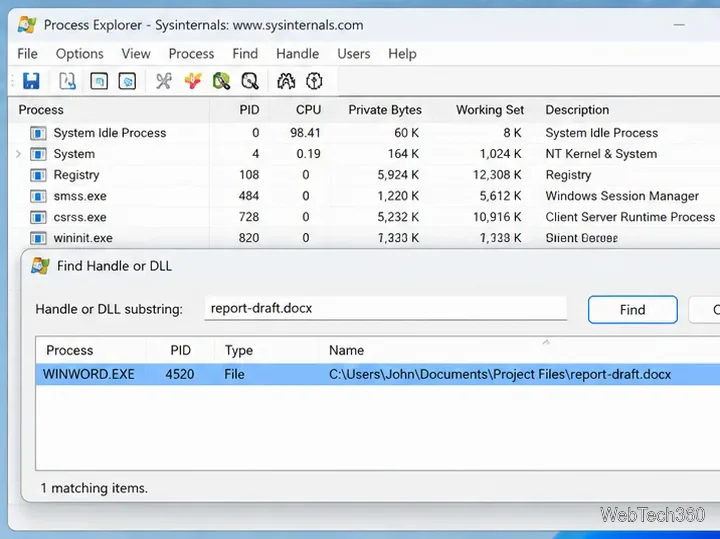Image resolution: width=720 pixels, height=539 pixels.
Task: Select the smss.exe process name
Action: point(80,197)
